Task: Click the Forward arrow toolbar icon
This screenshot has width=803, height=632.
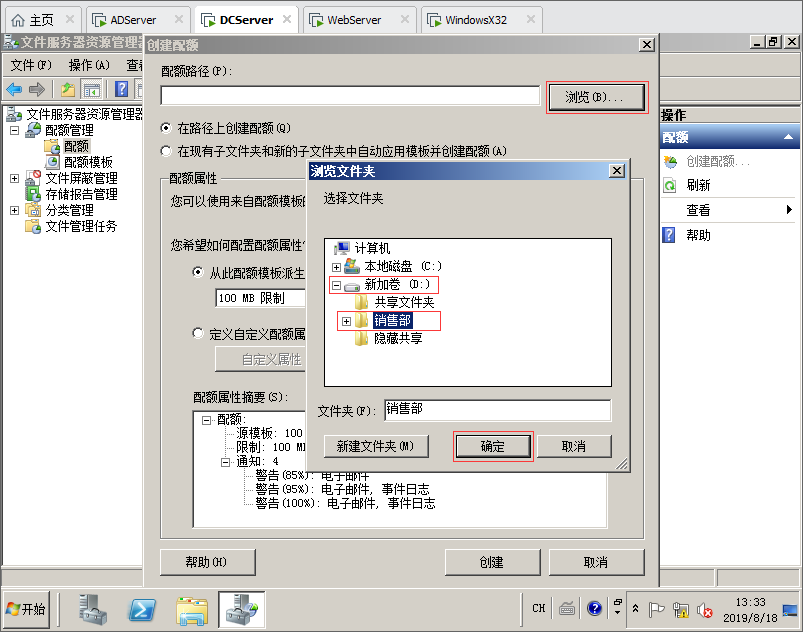Action: 36,90
